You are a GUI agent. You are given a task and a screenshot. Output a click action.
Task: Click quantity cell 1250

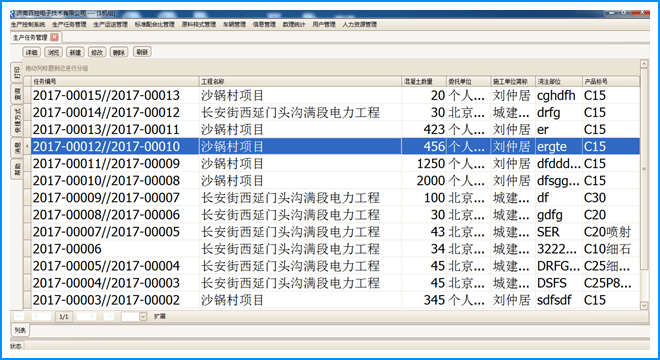[x=424, y=164]
